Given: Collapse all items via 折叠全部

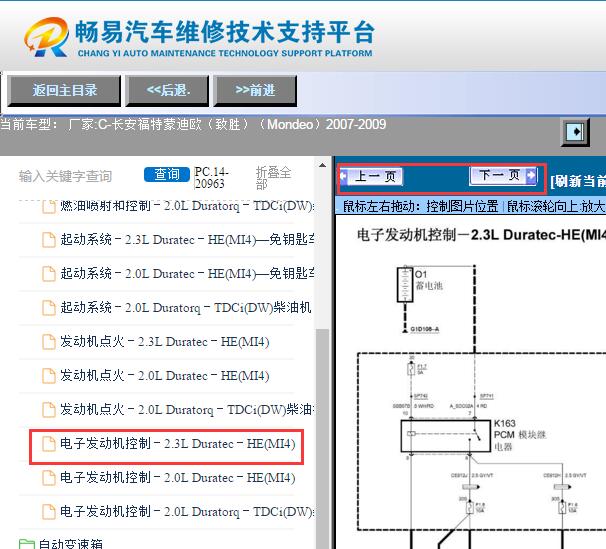Looking at the screenshot, I should pos(273,178).
